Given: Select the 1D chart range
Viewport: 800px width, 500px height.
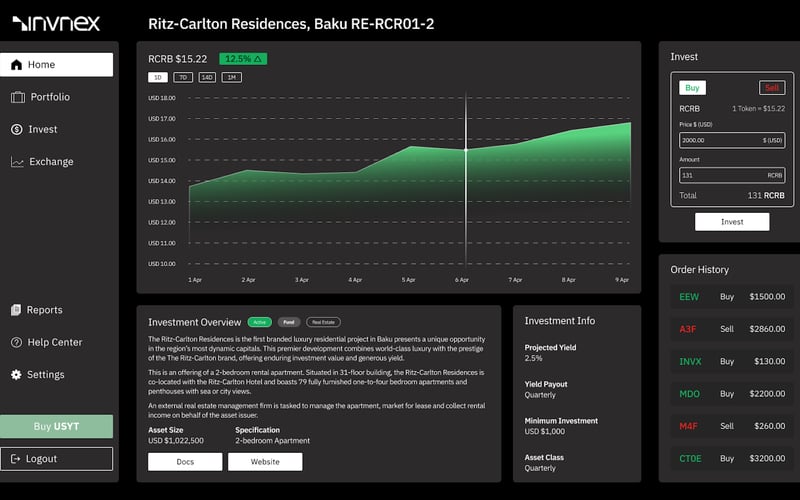Looking at the screenshot, I should click(x=158, y=78).
